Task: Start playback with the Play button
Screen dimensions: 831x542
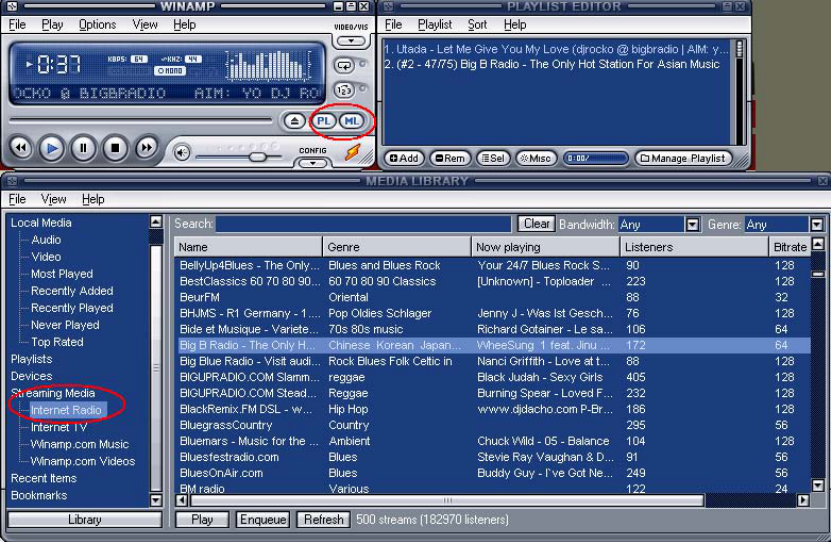Action: [52, 148]
